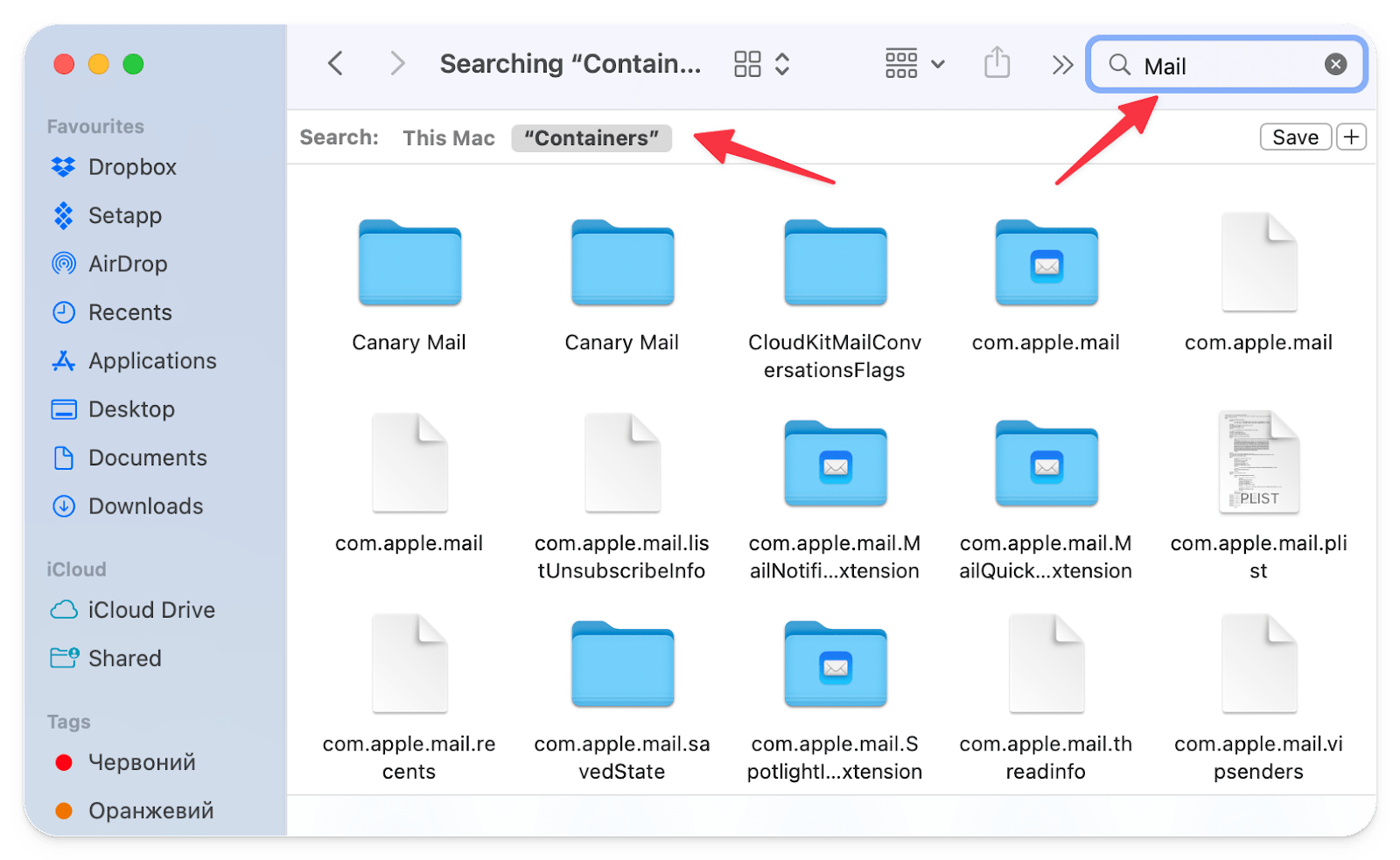
Task: Open the grouping options dropdown in toolbar
Action: click(x=913, y=63)
